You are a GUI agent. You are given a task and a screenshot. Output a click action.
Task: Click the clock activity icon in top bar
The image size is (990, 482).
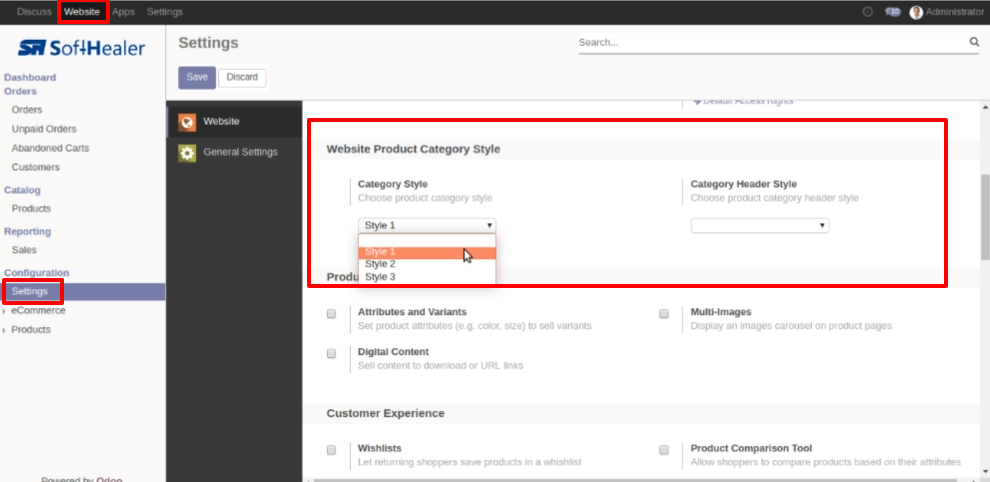[868, 12]
